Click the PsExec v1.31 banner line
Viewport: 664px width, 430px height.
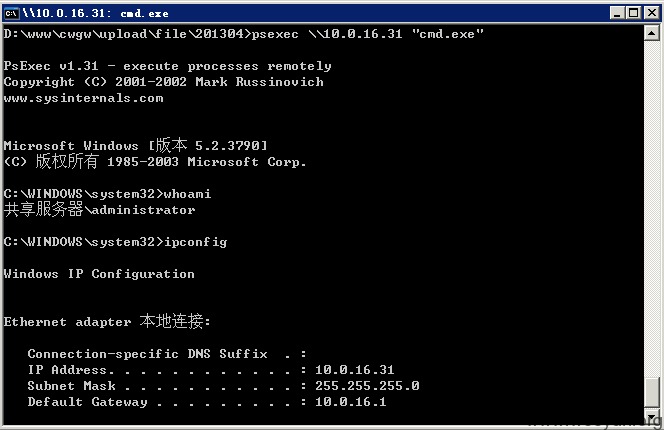pyautogui.click(x=167, y=66)
